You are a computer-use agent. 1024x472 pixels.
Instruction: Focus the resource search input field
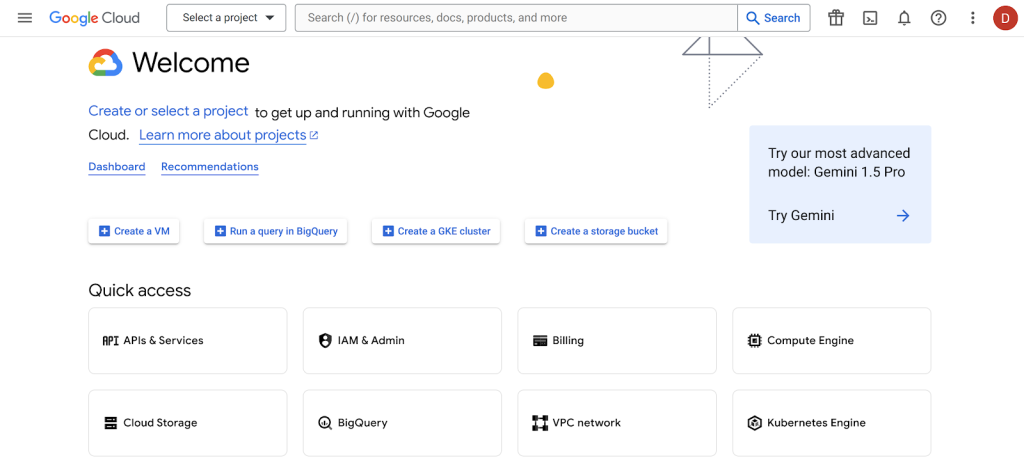[x=515, y=18]
